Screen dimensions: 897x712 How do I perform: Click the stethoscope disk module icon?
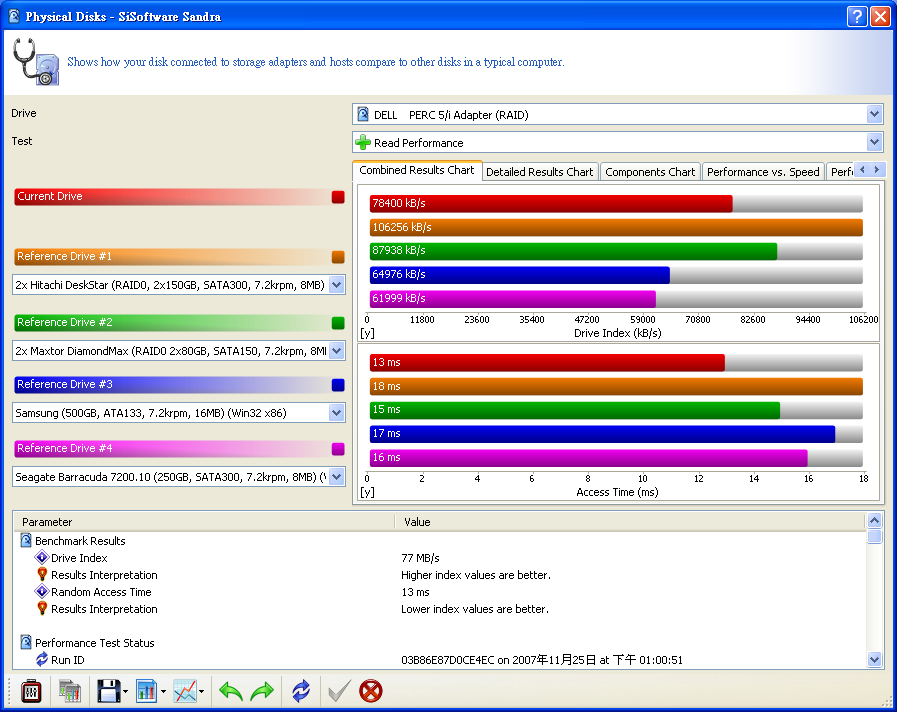click(36, 62)
